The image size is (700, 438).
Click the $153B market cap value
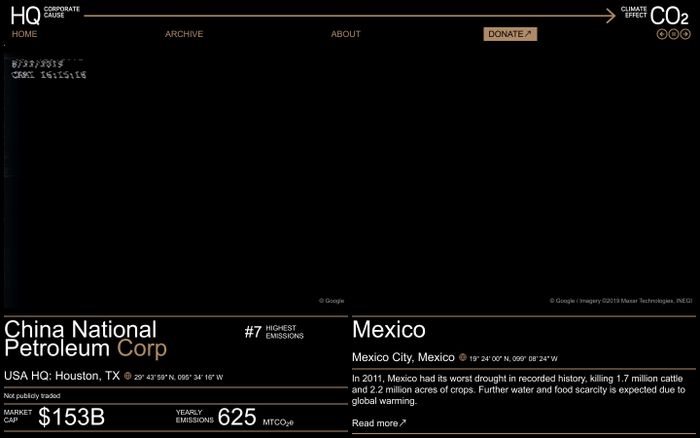[x=71, y=417]
